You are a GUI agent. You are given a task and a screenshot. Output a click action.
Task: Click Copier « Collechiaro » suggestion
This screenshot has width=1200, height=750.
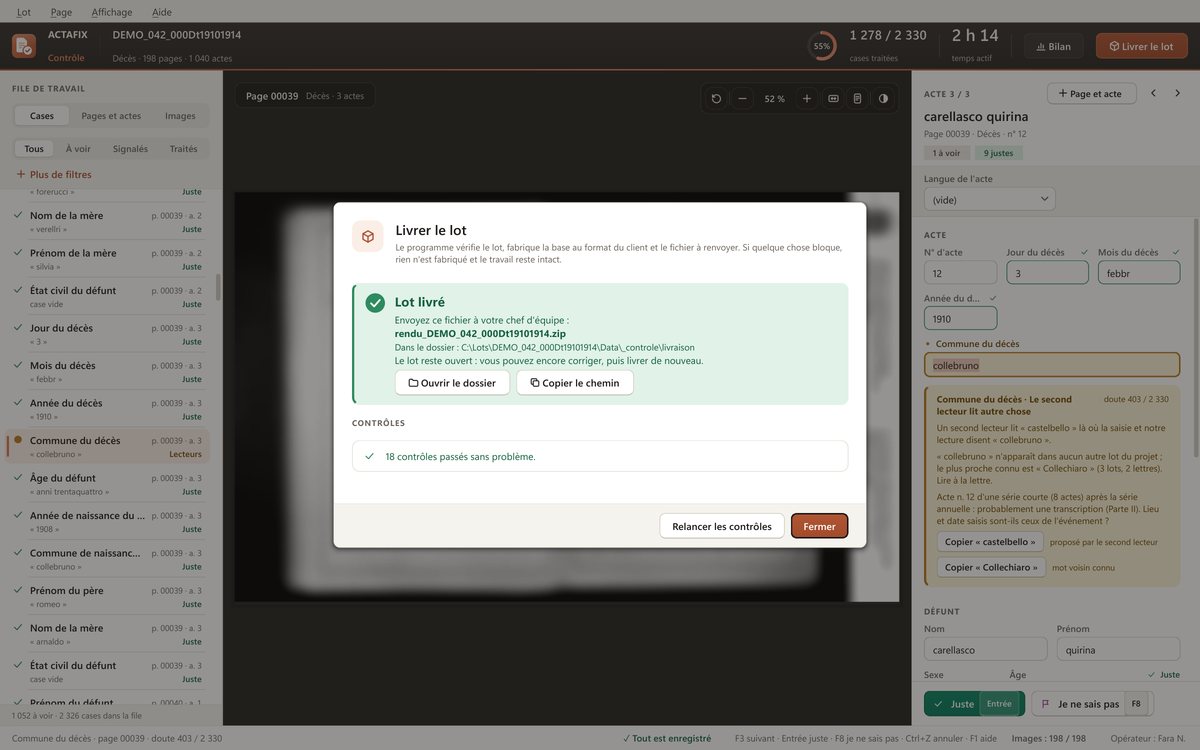click(x=991, y=568)
